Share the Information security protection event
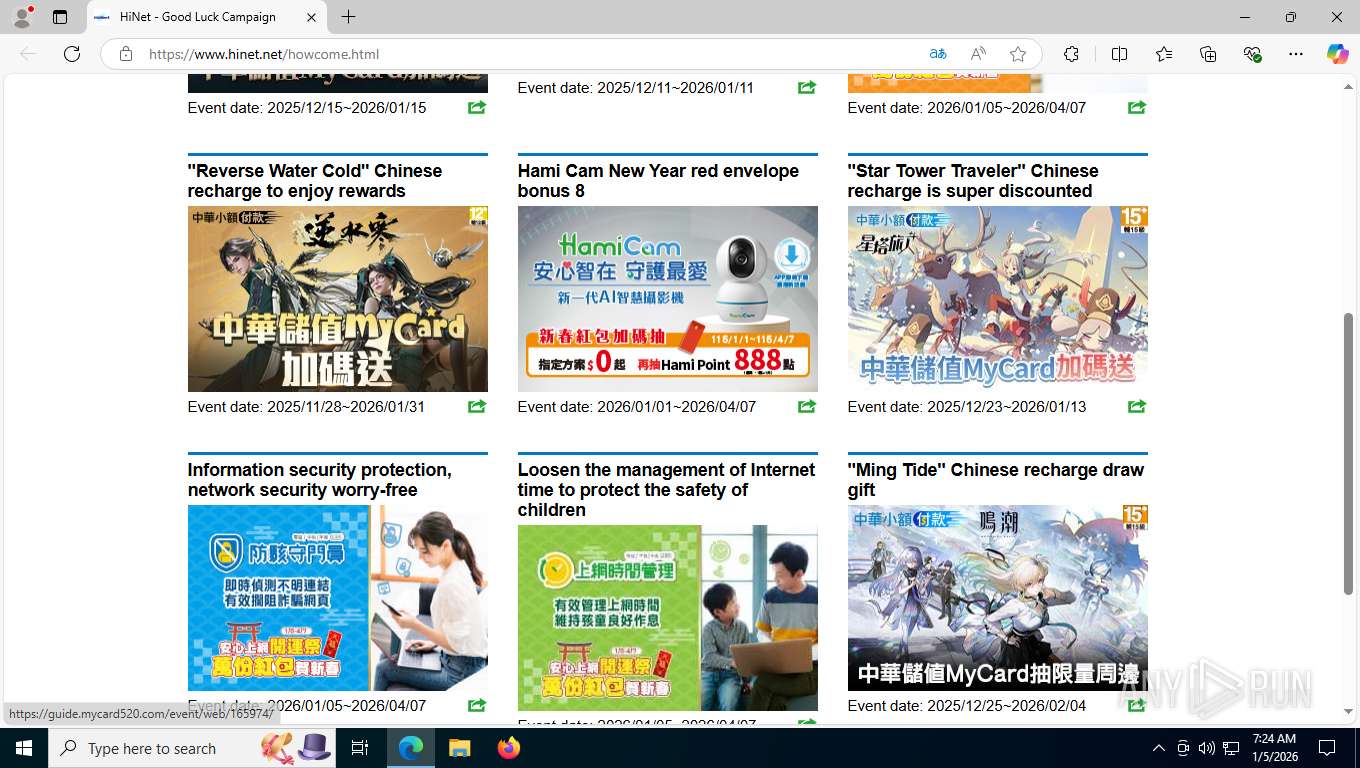 [x=477, y=705]
